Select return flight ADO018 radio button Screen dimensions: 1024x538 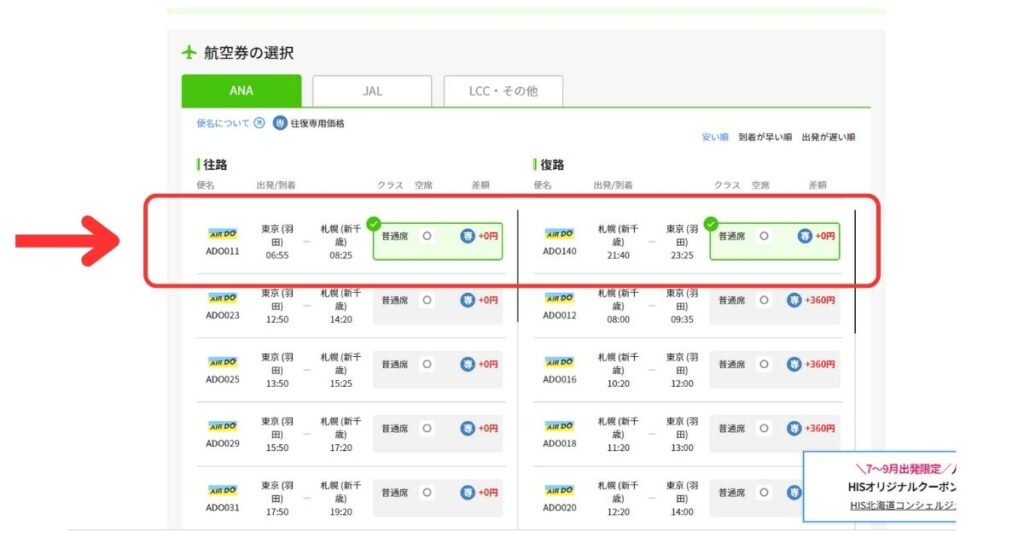coord(763,428)
